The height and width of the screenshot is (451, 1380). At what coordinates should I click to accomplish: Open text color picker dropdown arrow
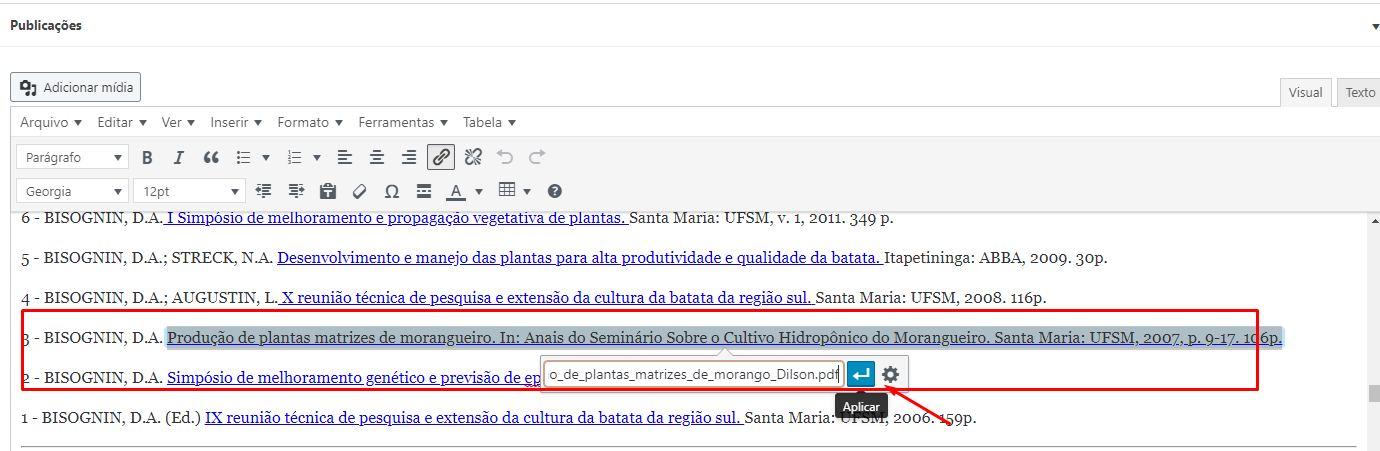point(479,191)
